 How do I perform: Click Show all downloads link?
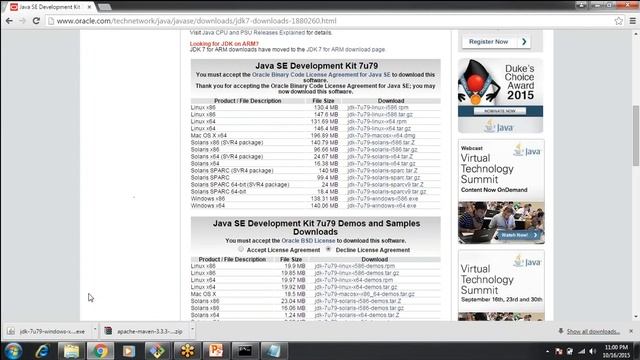[593, 331]
